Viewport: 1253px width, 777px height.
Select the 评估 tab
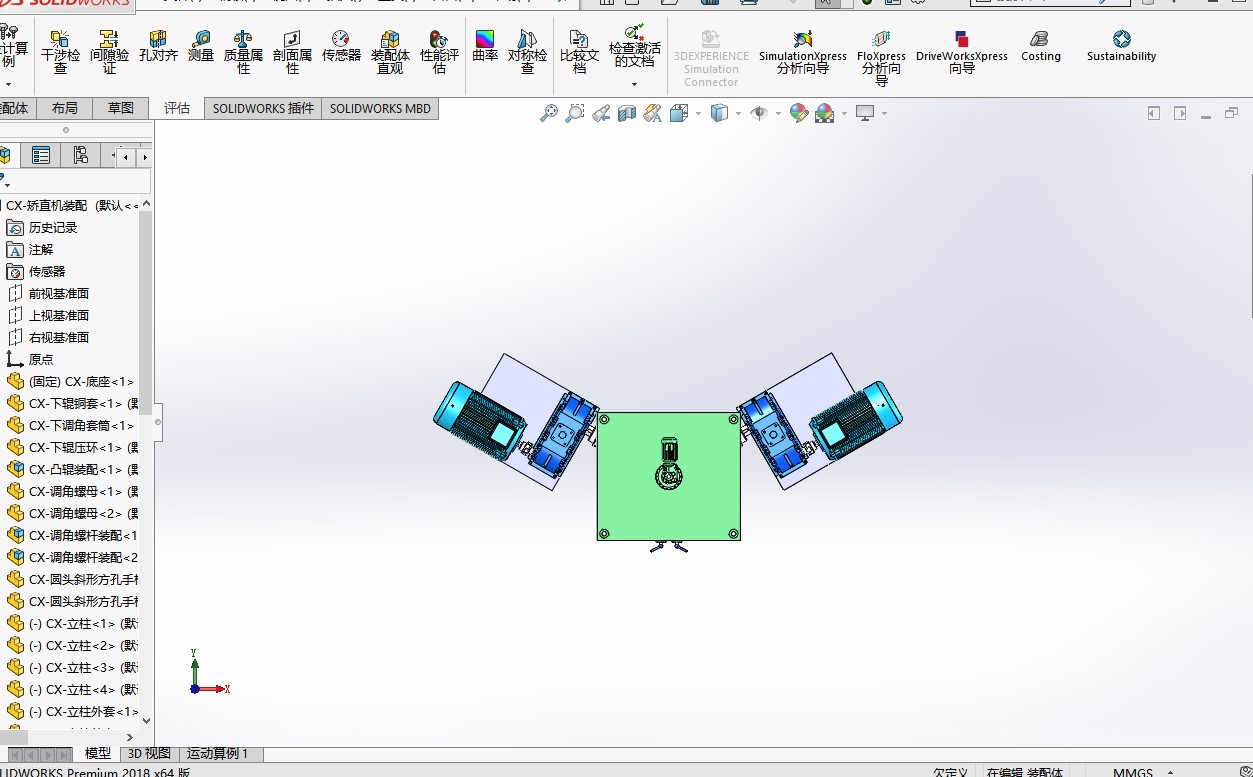tap(177, 108)
